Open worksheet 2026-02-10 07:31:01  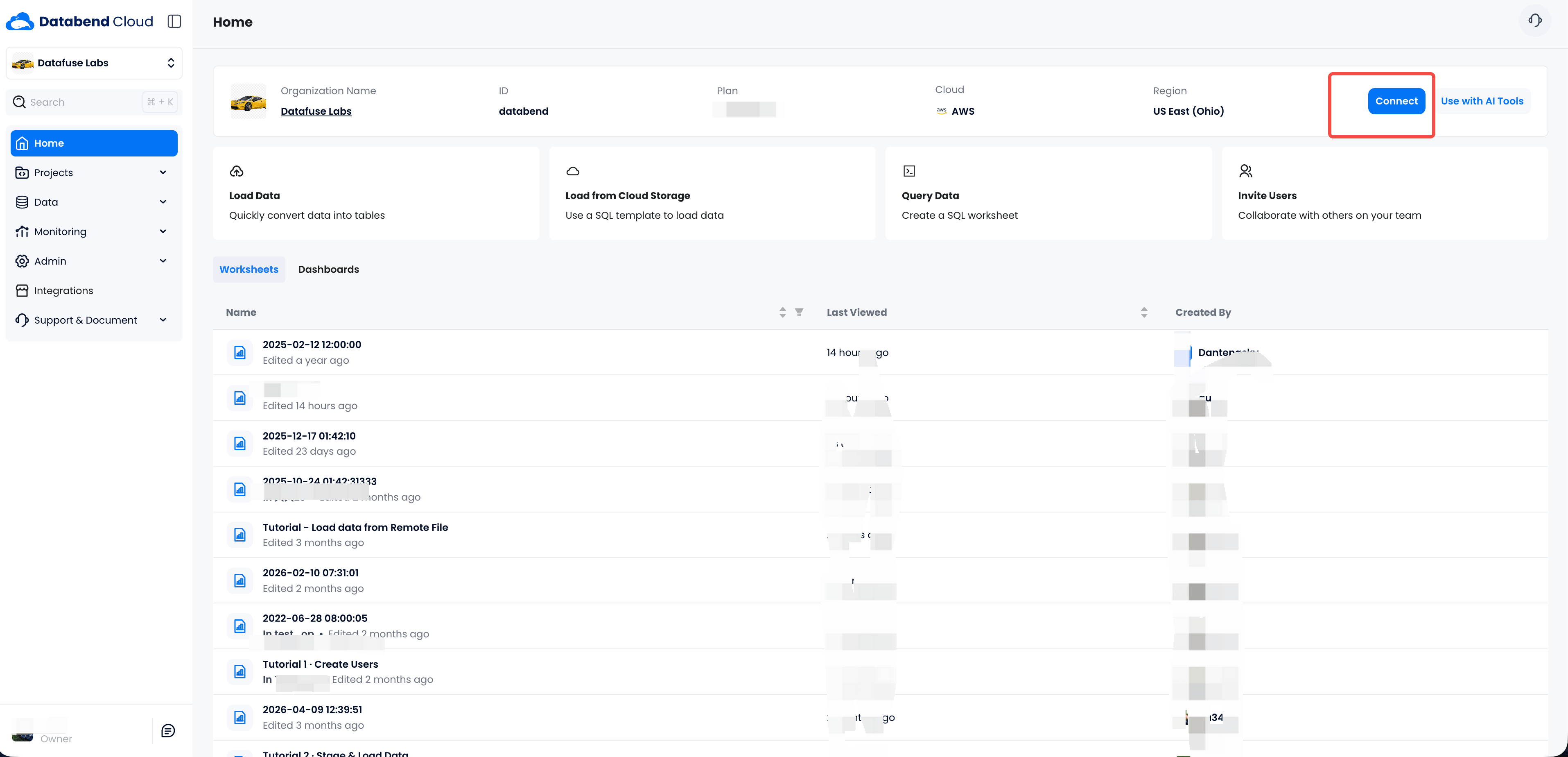point(310,573)
